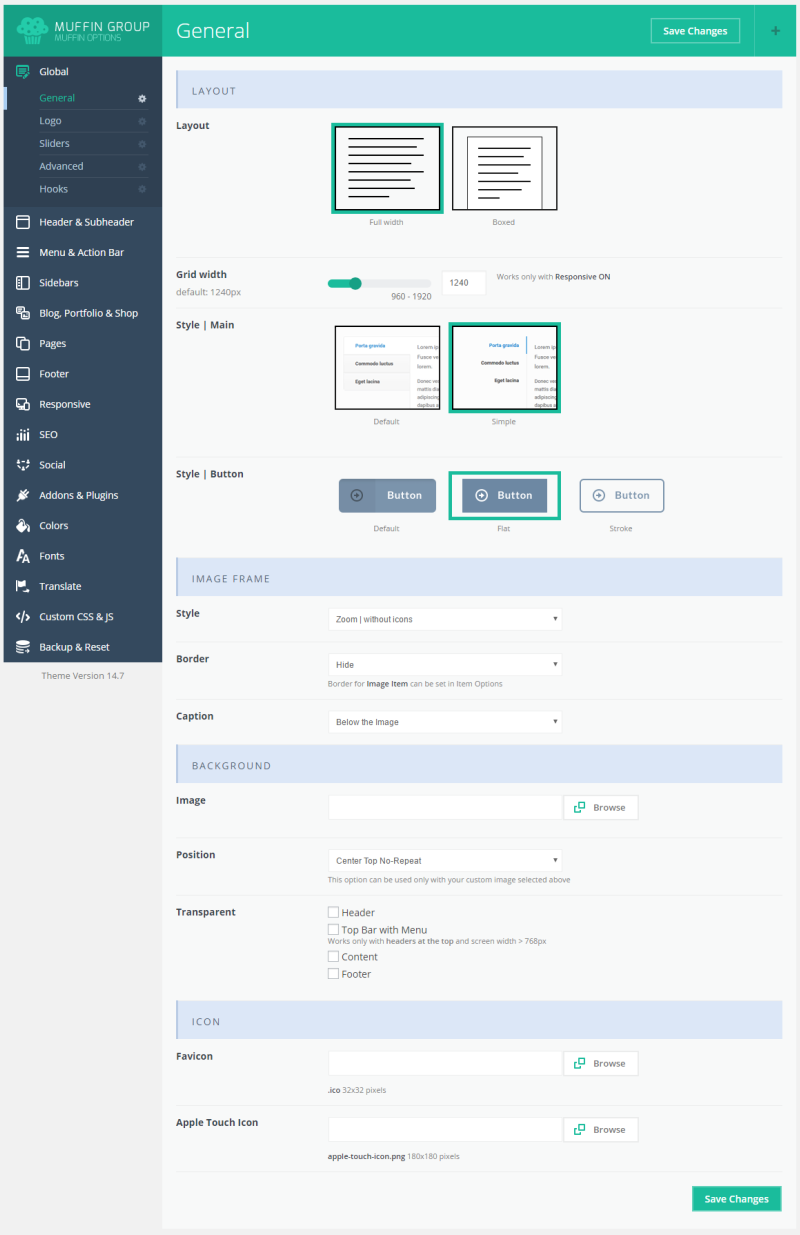Viewport: 800px width, 1235px height.
Task: Click the arrow icon in Default button style
Action: [357, 495]
